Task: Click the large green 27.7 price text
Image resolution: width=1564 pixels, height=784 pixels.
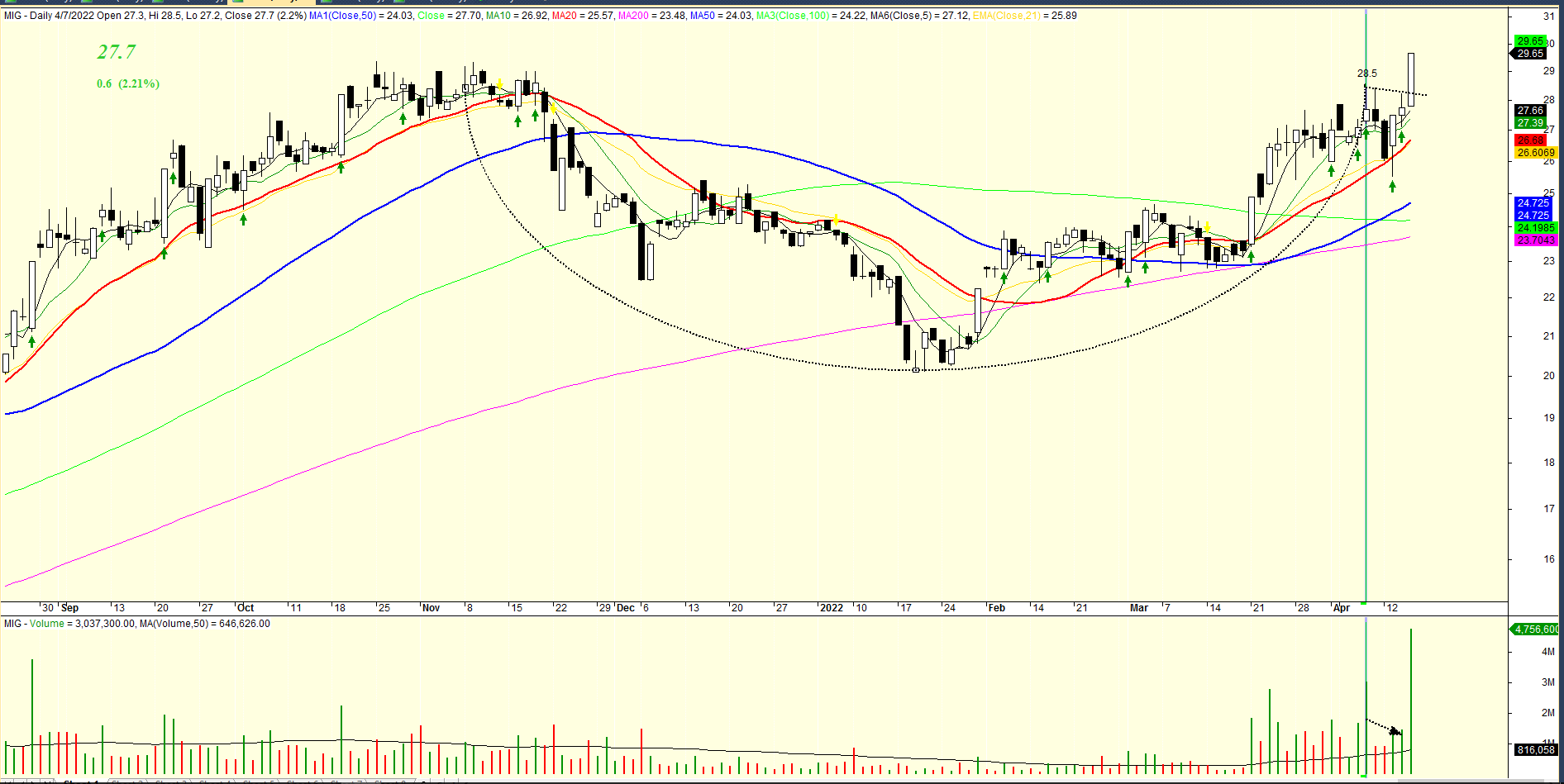Action: 117,52
